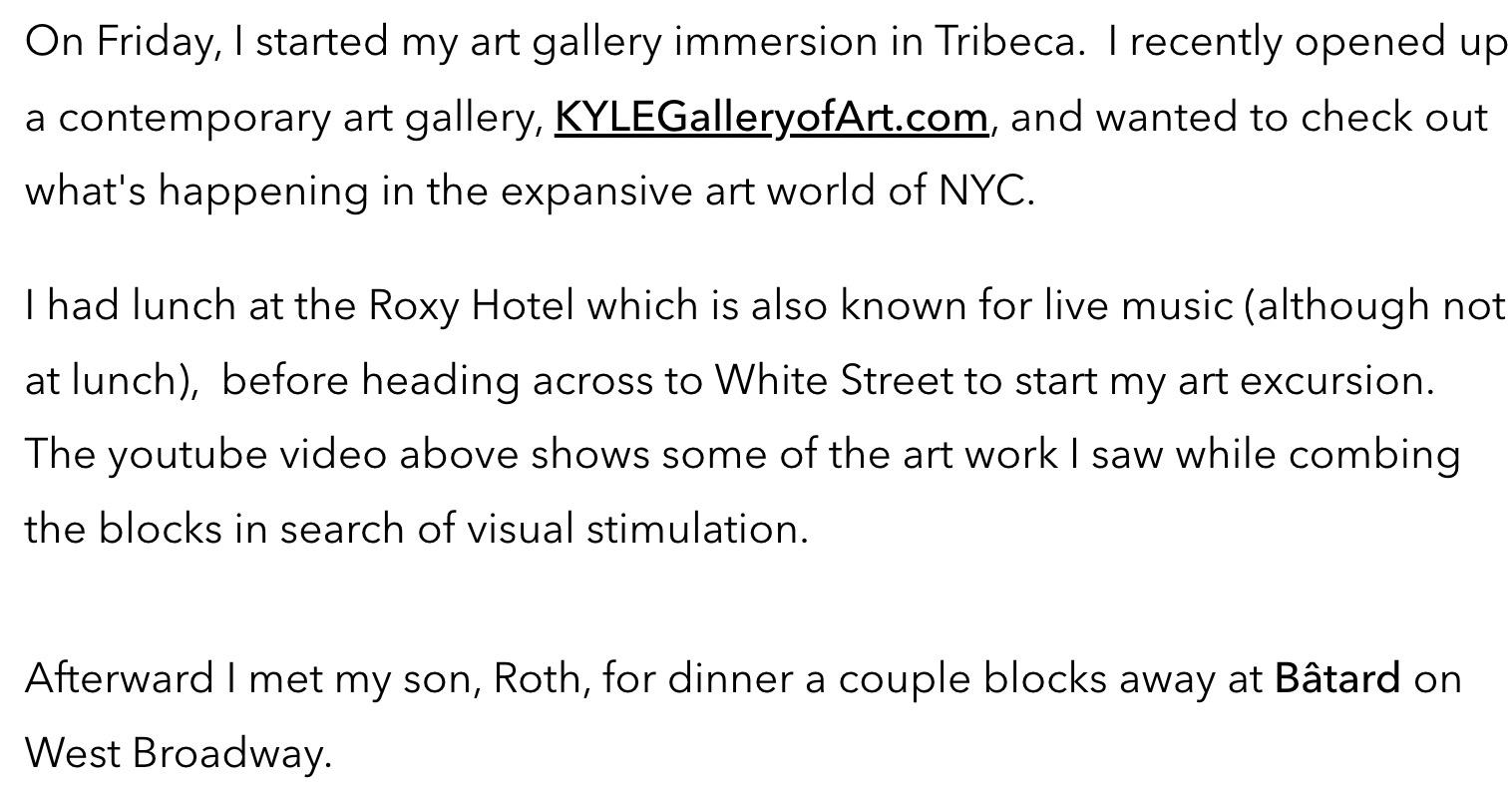Click the word youtube in second paragraph
Image resolution: width=1512 pixels, height=790 pixels.
[x=187, y=455]
